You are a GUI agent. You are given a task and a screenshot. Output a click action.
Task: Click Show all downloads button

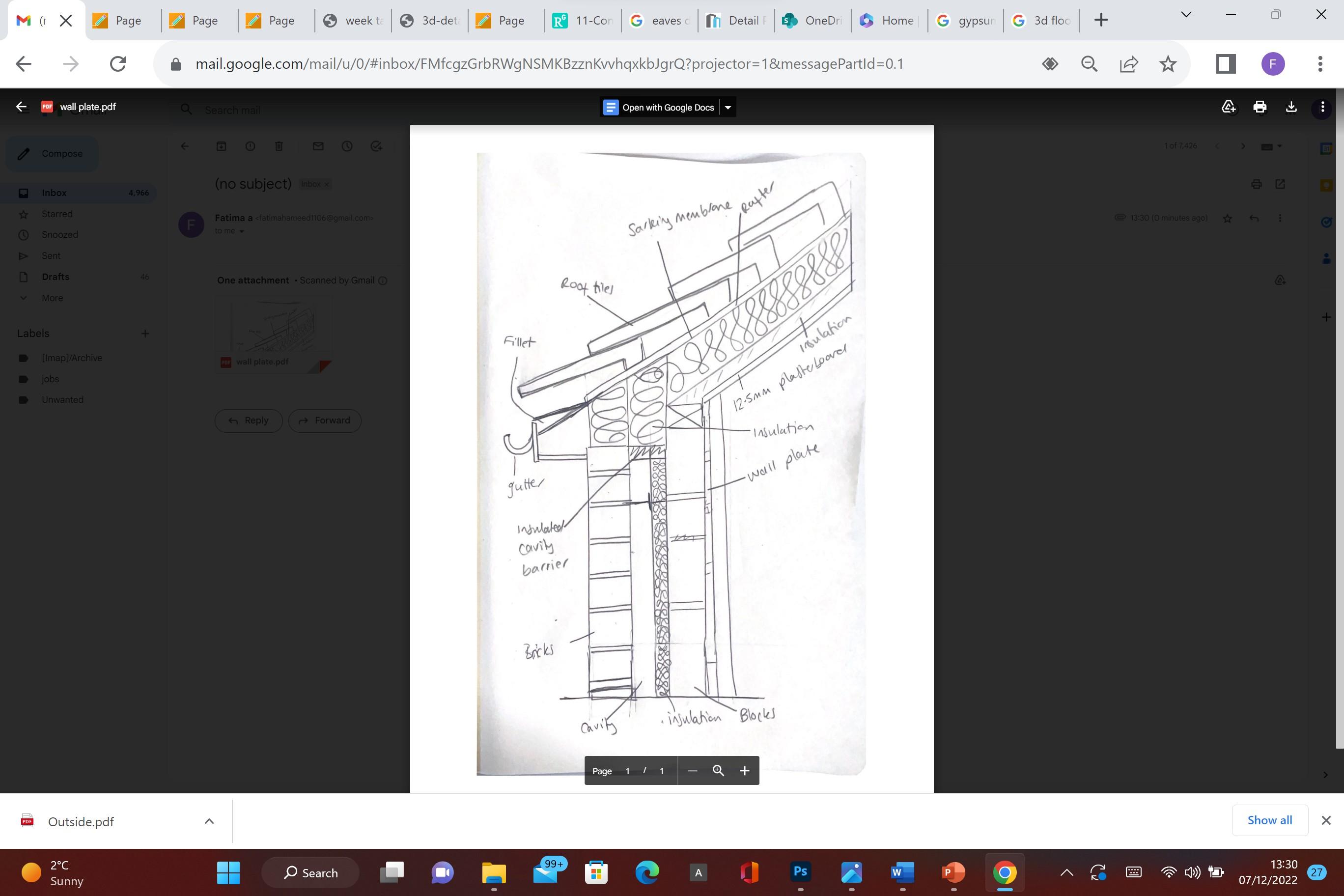[x=1269, y=820]
